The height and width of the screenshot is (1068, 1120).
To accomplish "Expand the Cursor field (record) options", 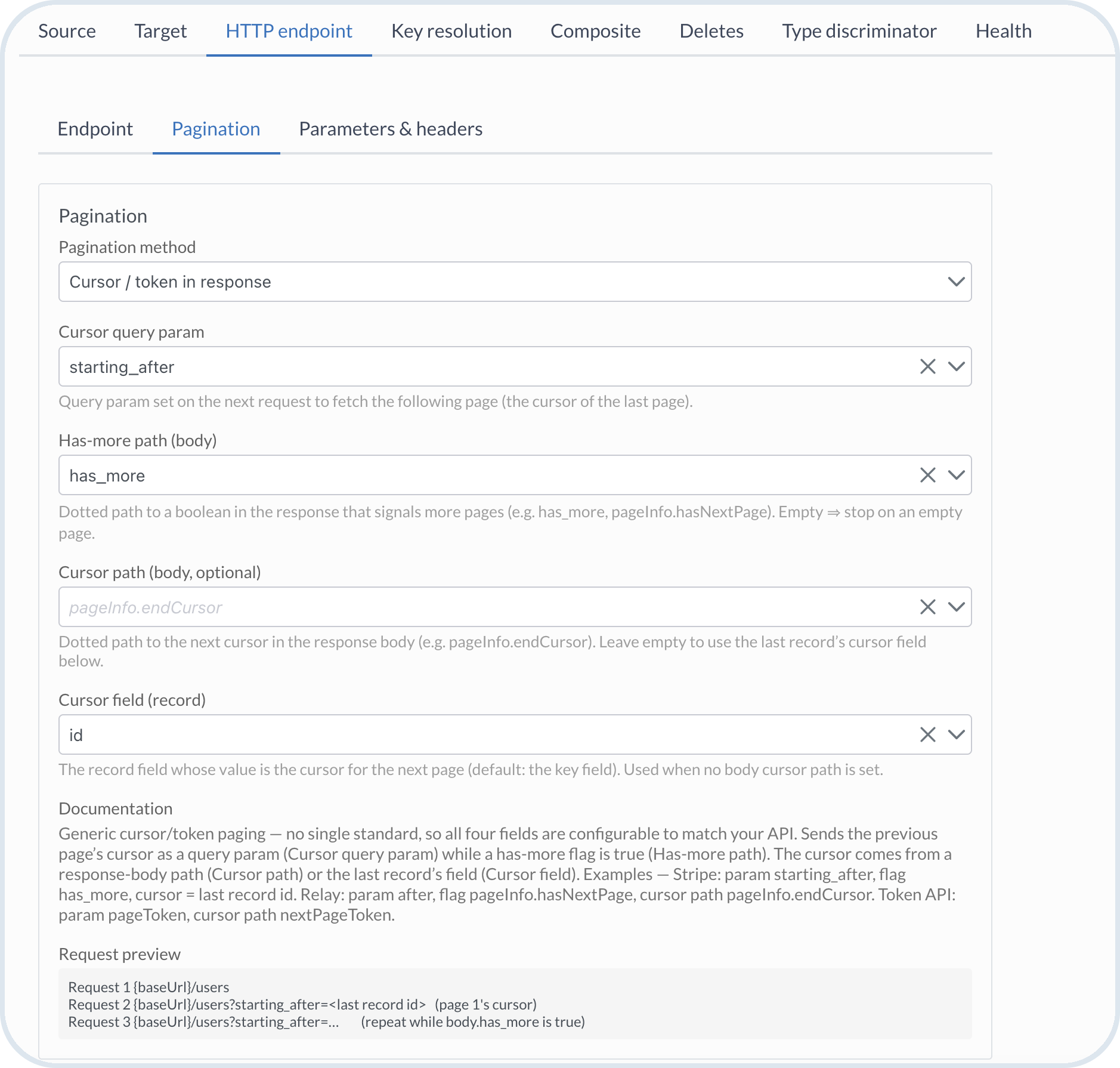I will click(x=956, y=734).
